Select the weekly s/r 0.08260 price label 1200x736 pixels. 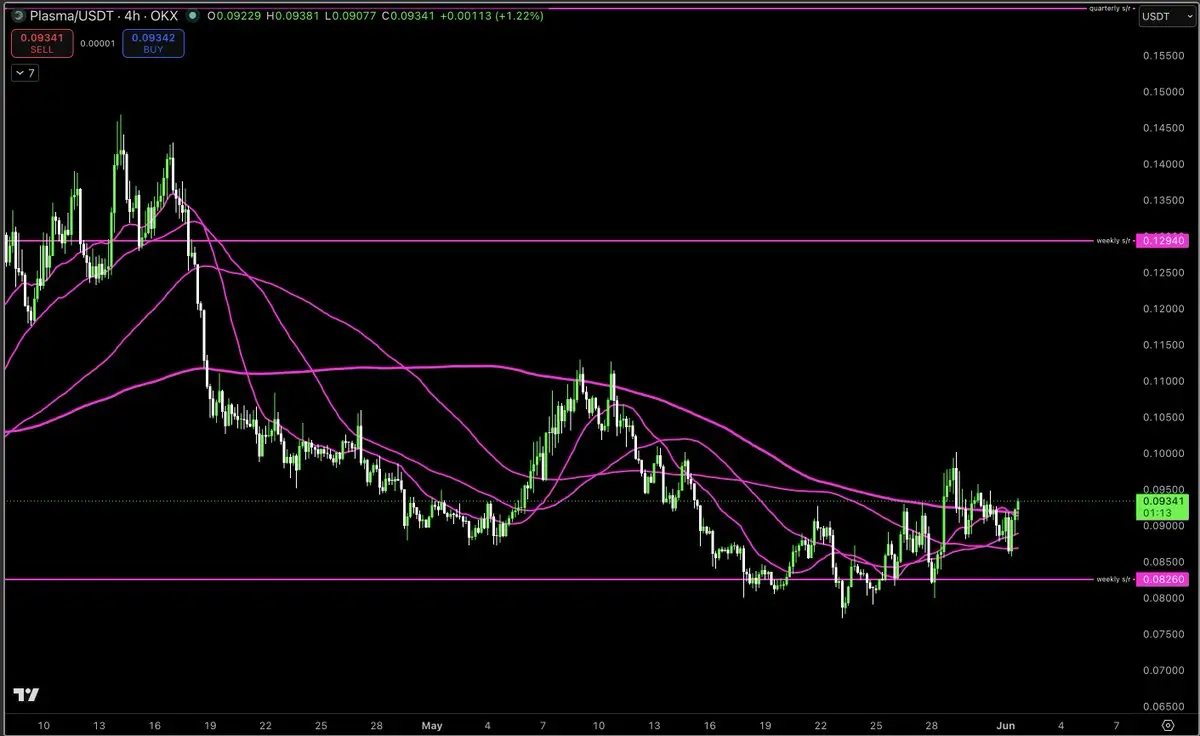[1163, 579]
